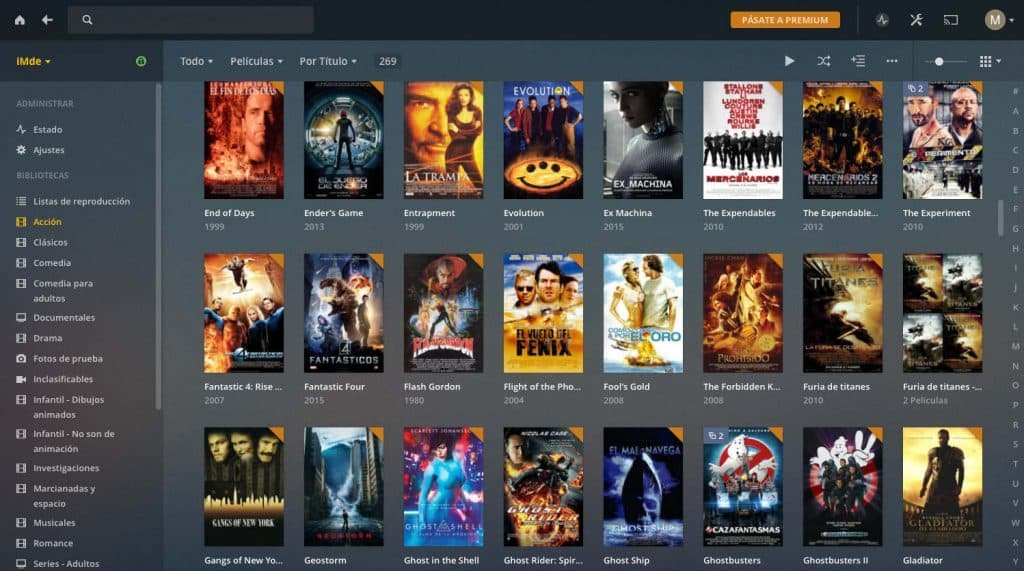The image size is (1024, 571).
Task: Expand the iMde server dropdown
Action: [33, 61]
